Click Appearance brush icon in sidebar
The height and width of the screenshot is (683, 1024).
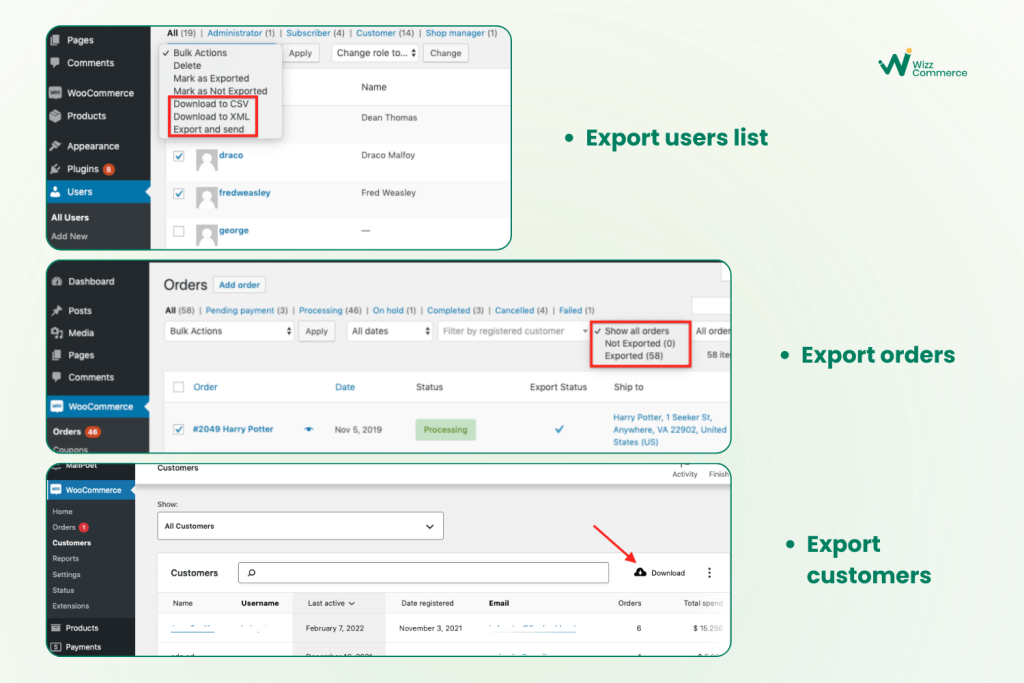tap(56, 146)
